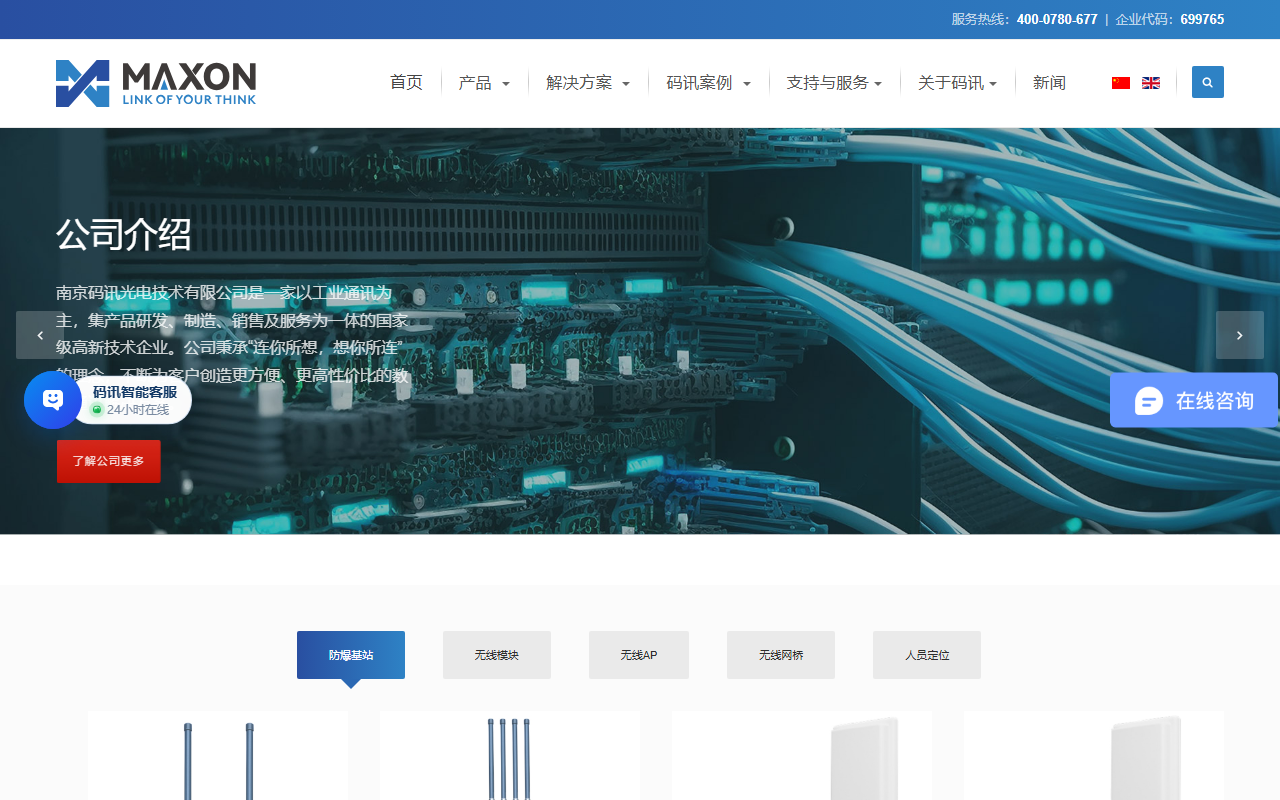The height and width of the screenshot is (800, 1280).
Task: Open the third product card with white panel
Action: click(802, 755)
